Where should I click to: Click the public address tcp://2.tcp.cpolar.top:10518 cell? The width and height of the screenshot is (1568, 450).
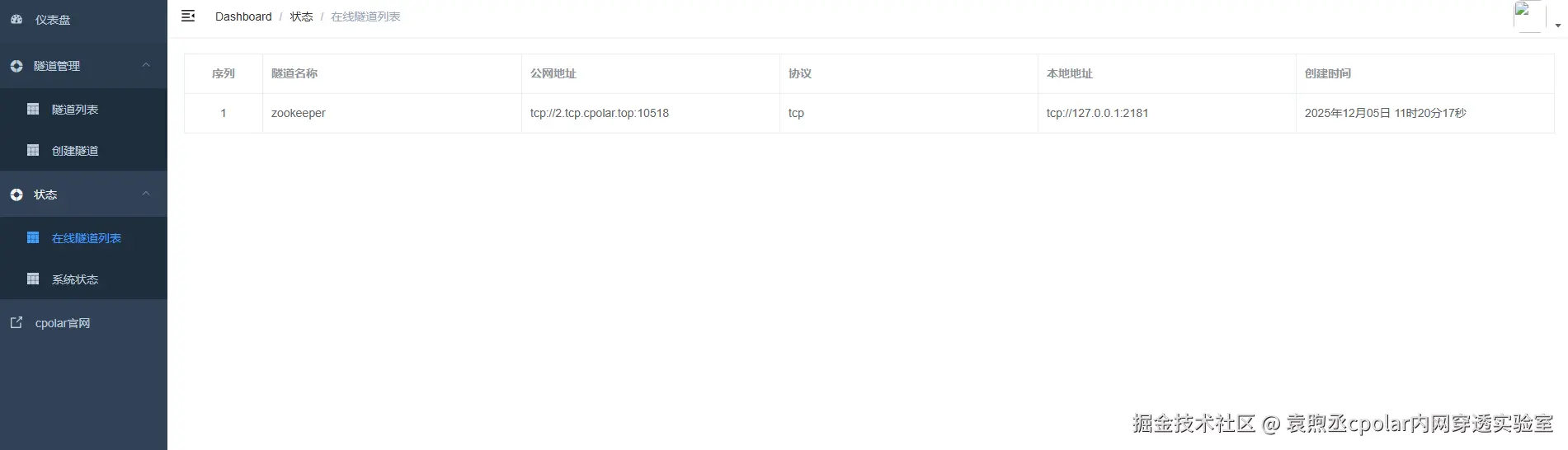[600, 113]
